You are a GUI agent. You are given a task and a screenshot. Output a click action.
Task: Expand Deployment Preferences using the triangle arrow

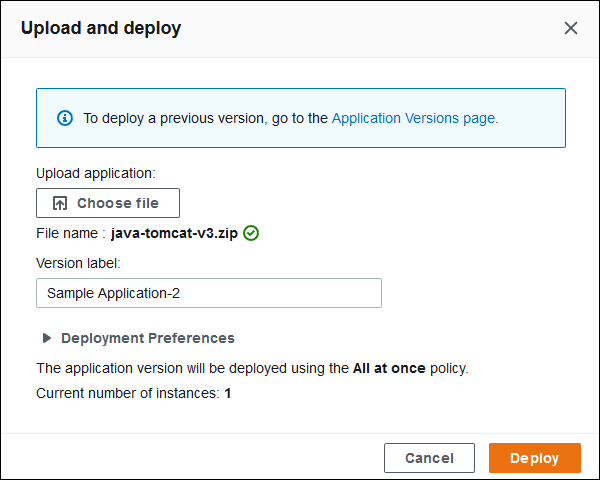(46, 338)
